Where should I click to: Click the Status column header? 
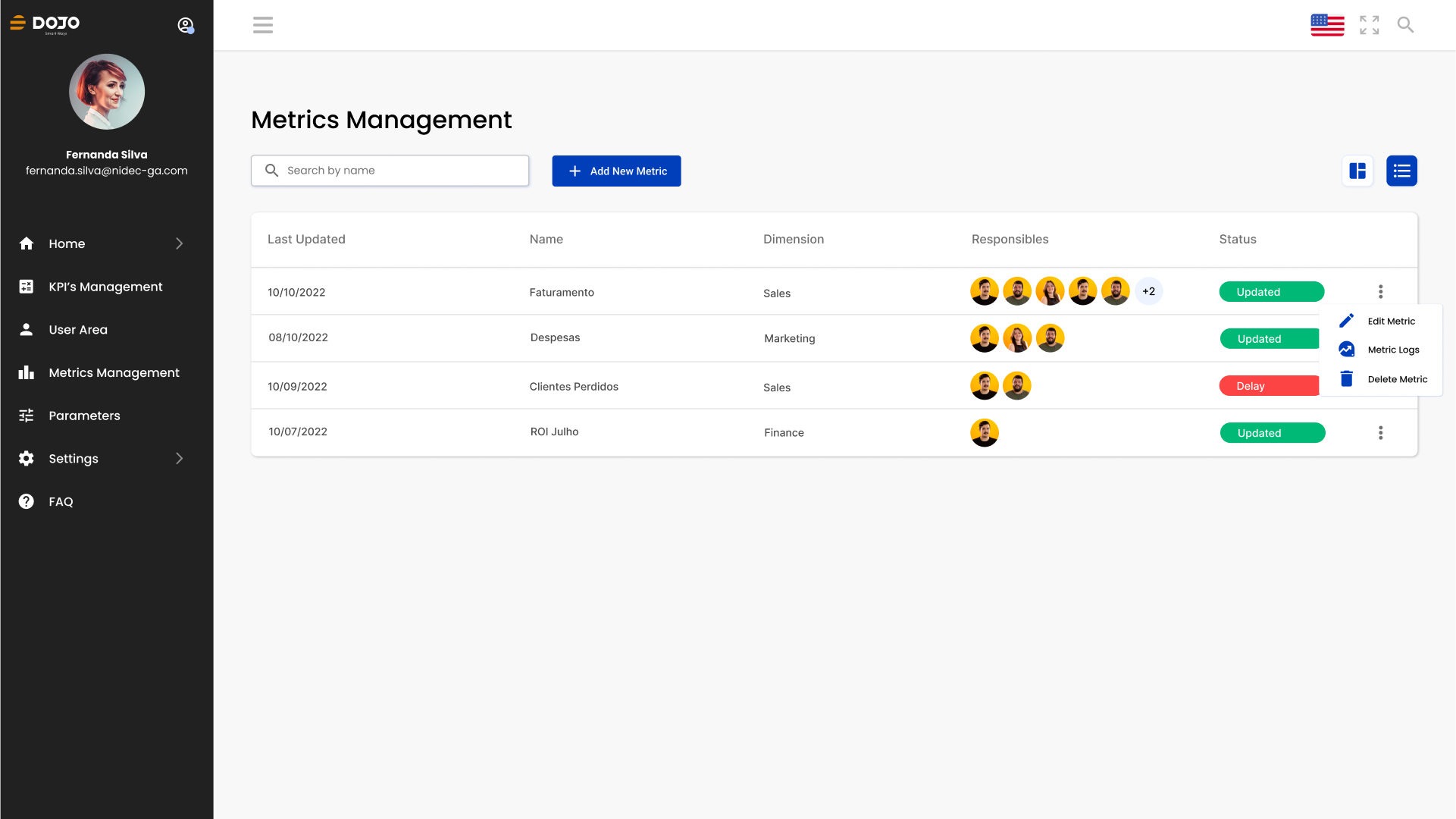[1237, 239]
